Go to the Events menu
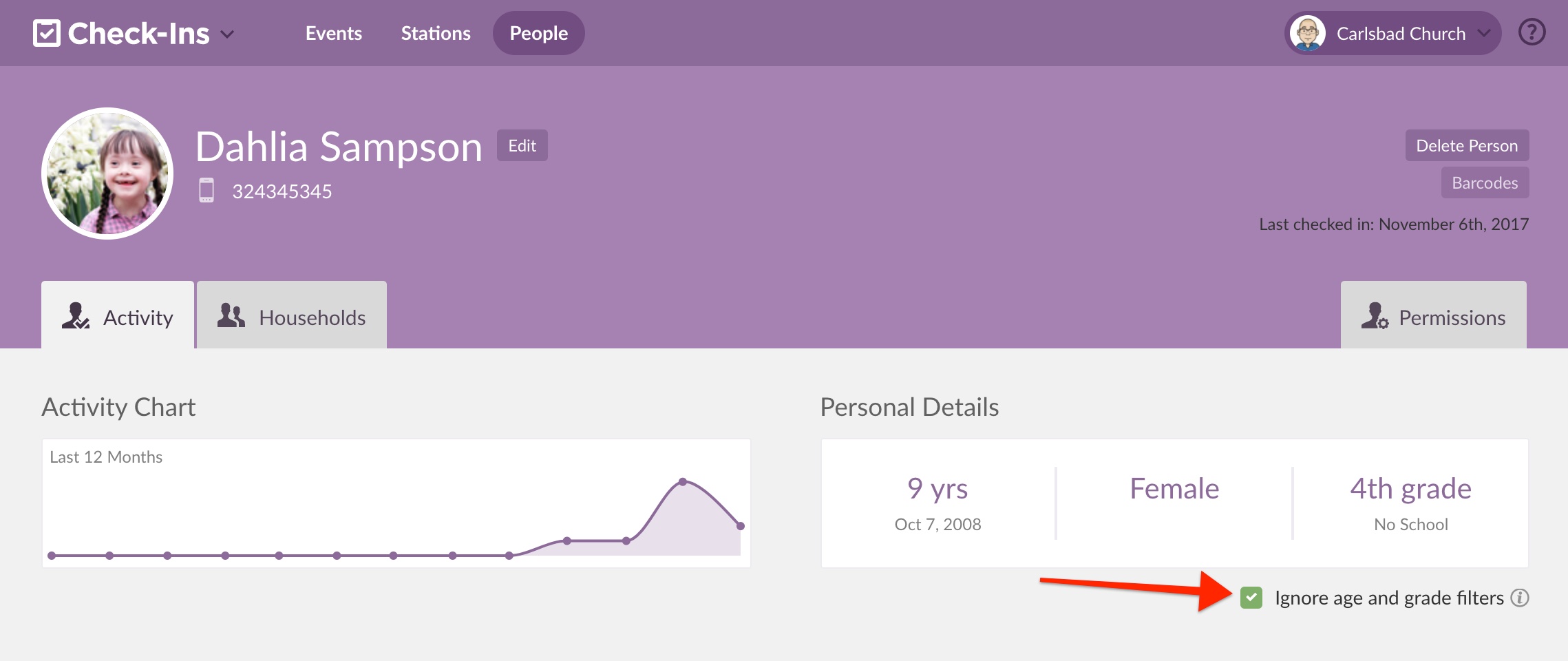Image resolution: width=1568 pixels, height=661 pixels. 334,33
